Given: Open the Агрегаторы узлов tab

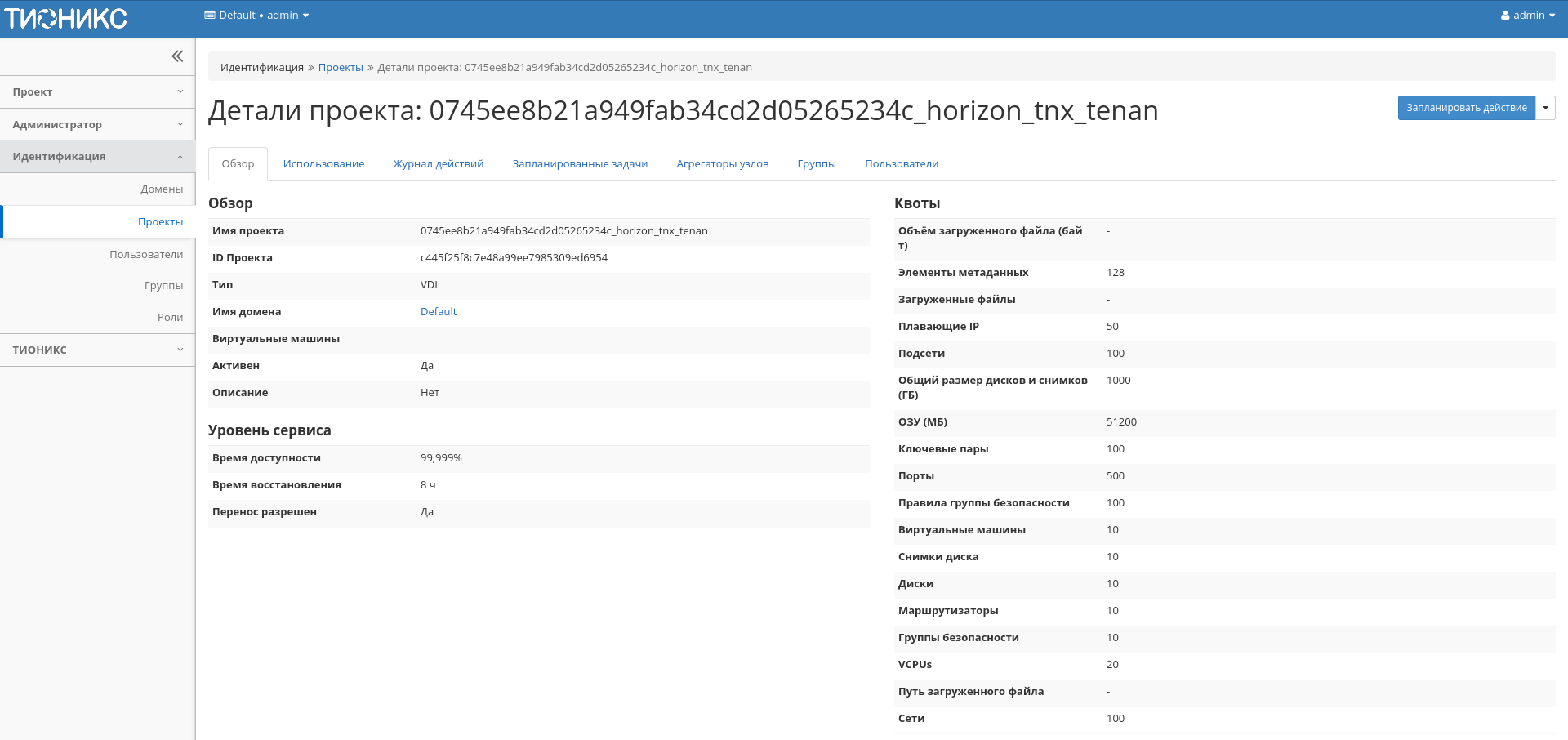Looking at the screenshot, I should tap(722, 164).
